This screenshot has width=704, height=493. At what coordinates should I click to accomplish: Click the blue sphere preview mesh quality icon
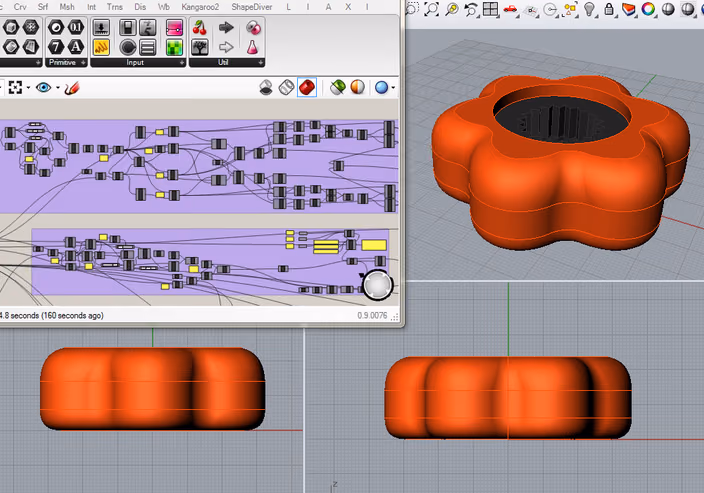point(382,88)
